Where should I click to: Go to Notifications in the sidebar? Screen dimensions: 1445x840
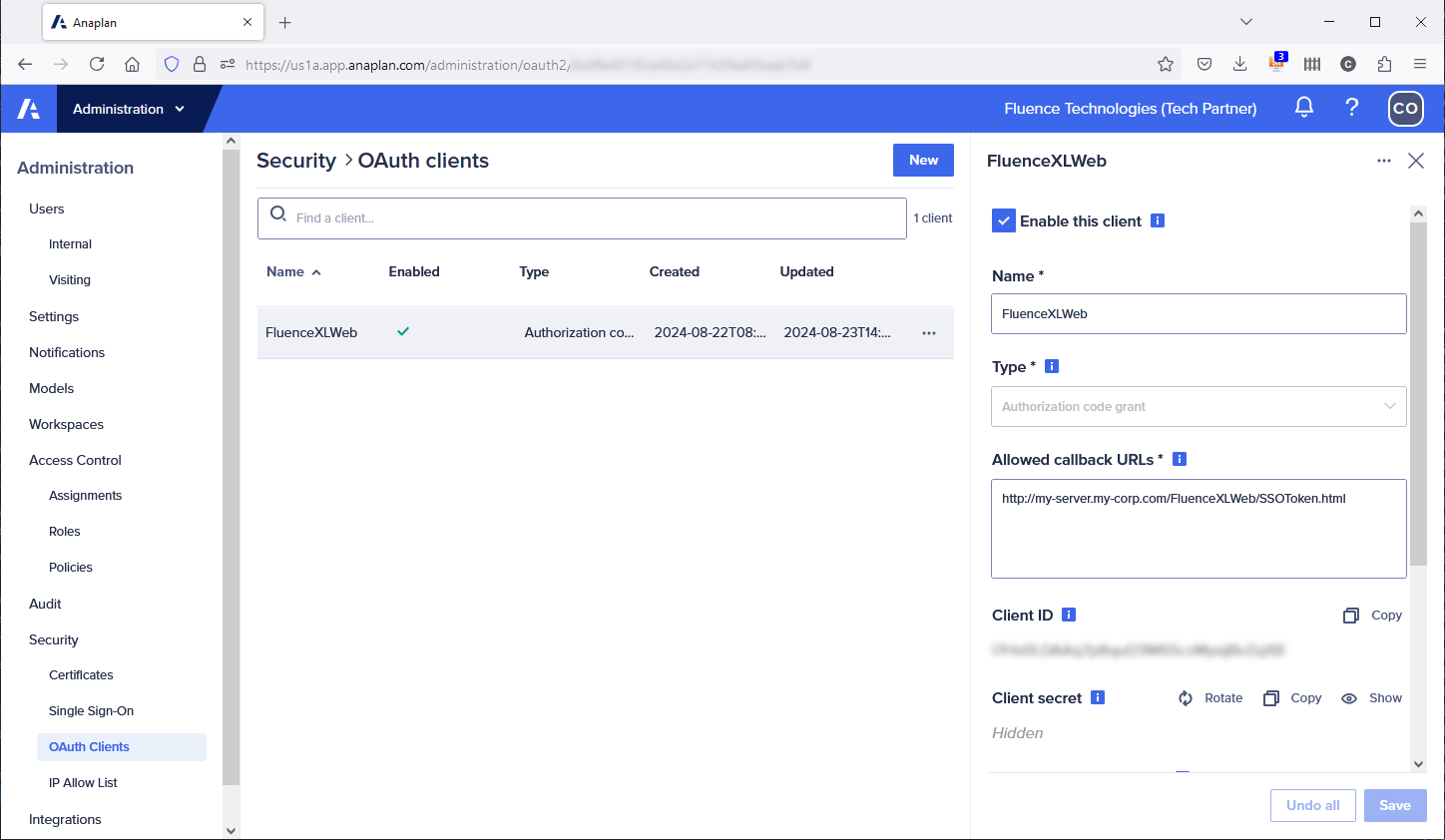[x=67, y=352]
